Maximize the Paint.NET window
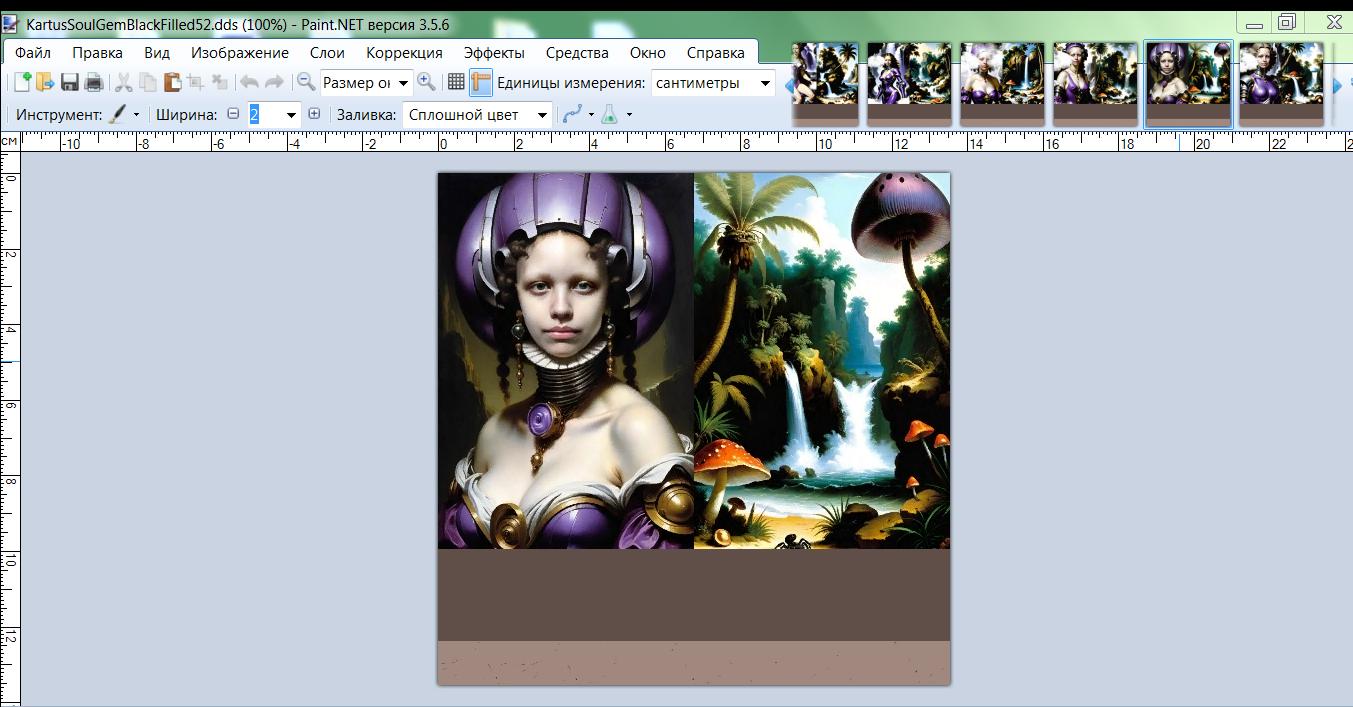Screen dimensions: 1353x707 click(1287, 21)
